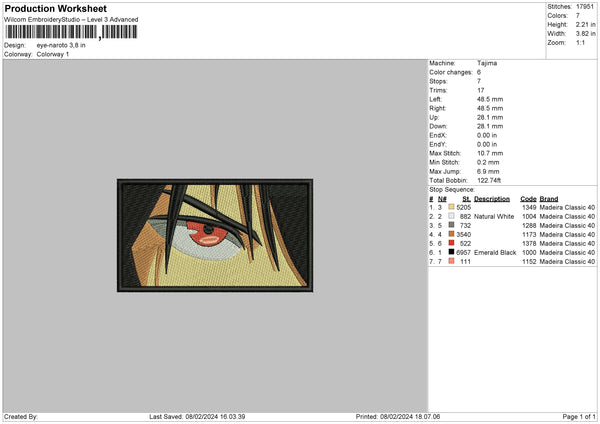Select thread code 1349
600x424 pixels.
click(x=529, y=207)
